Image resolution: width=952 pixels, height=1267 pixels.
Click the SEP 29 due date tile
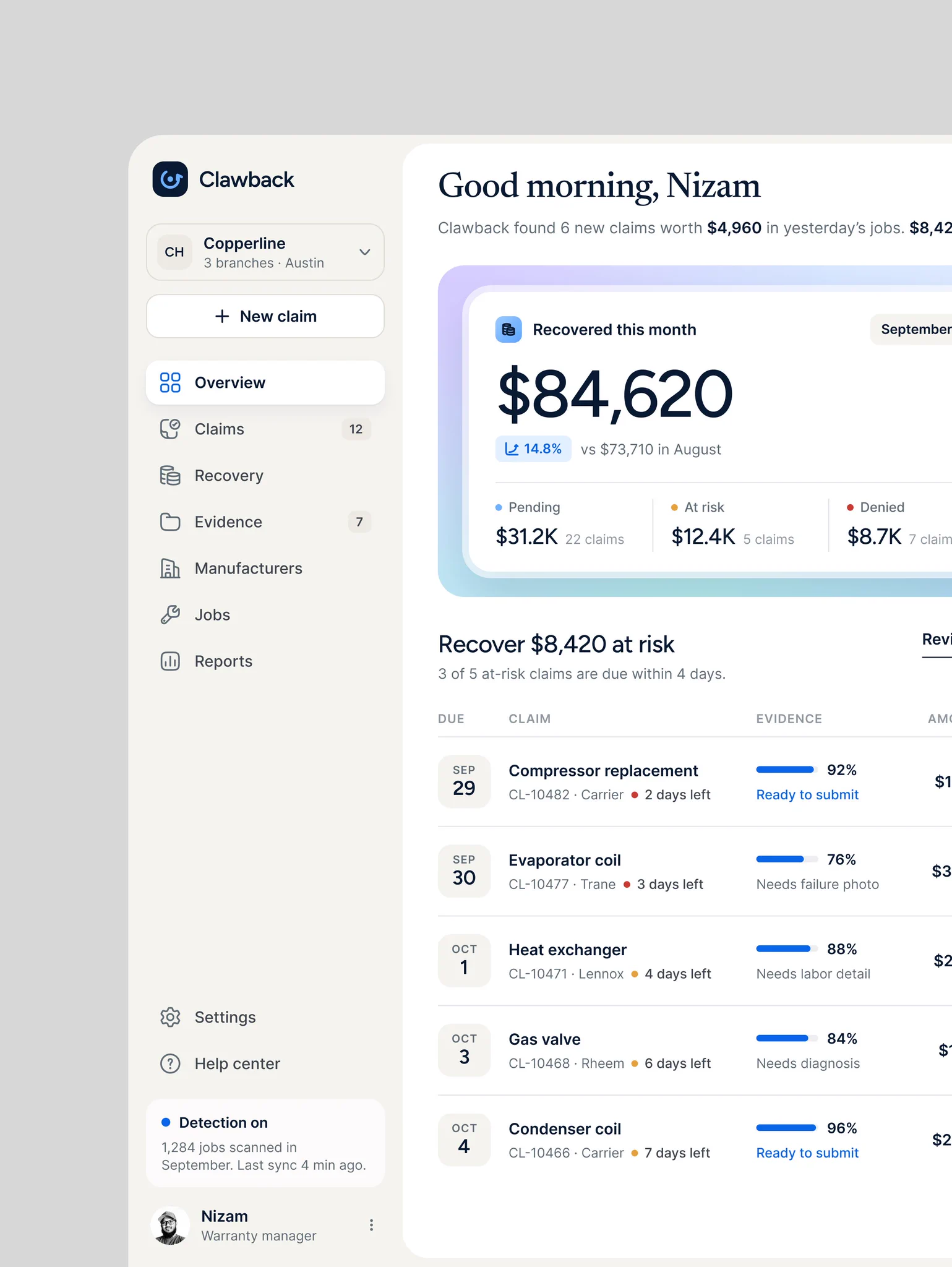coord(464,781)
